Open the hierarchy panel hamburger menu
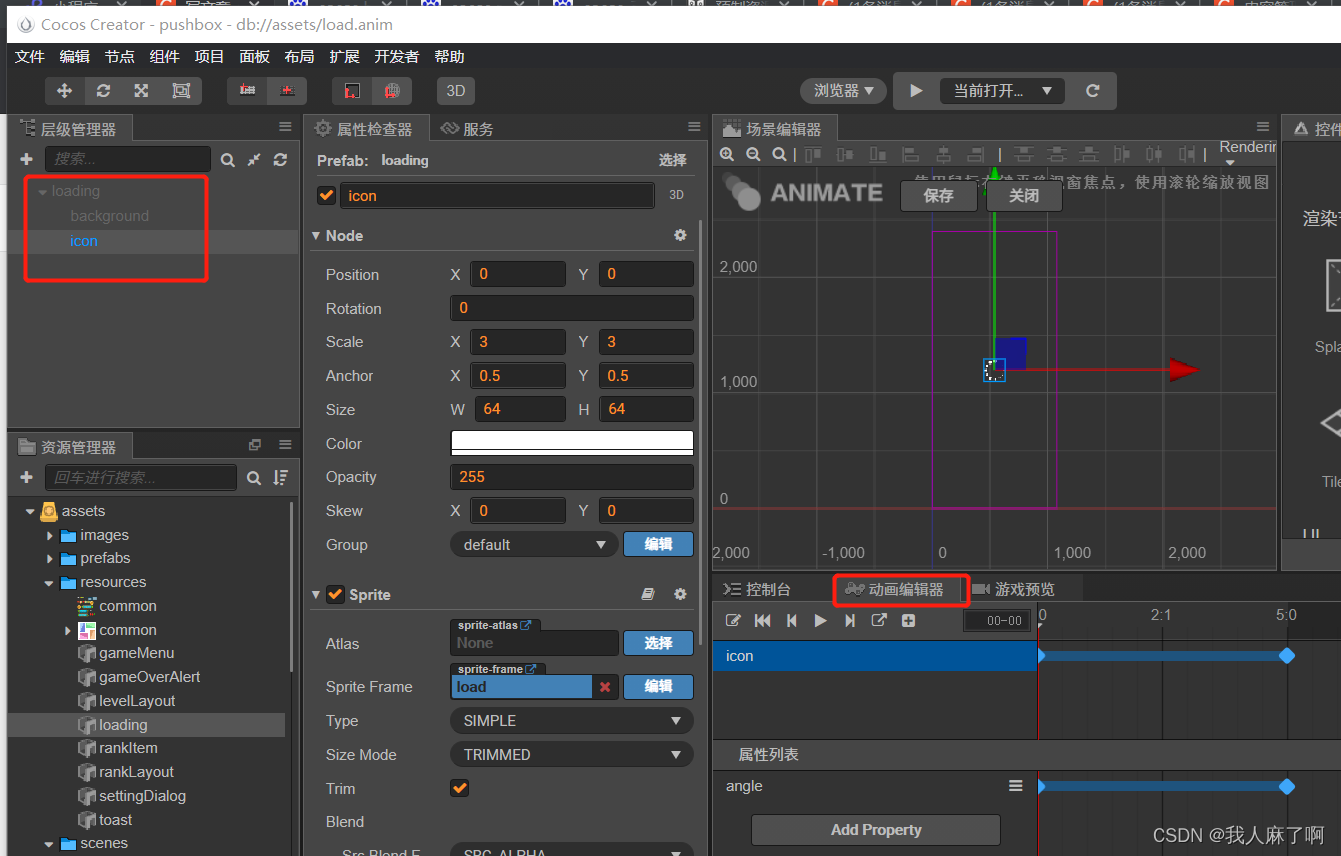The image size is (1341, 856). pyautogui.click(x=285, y=128)
